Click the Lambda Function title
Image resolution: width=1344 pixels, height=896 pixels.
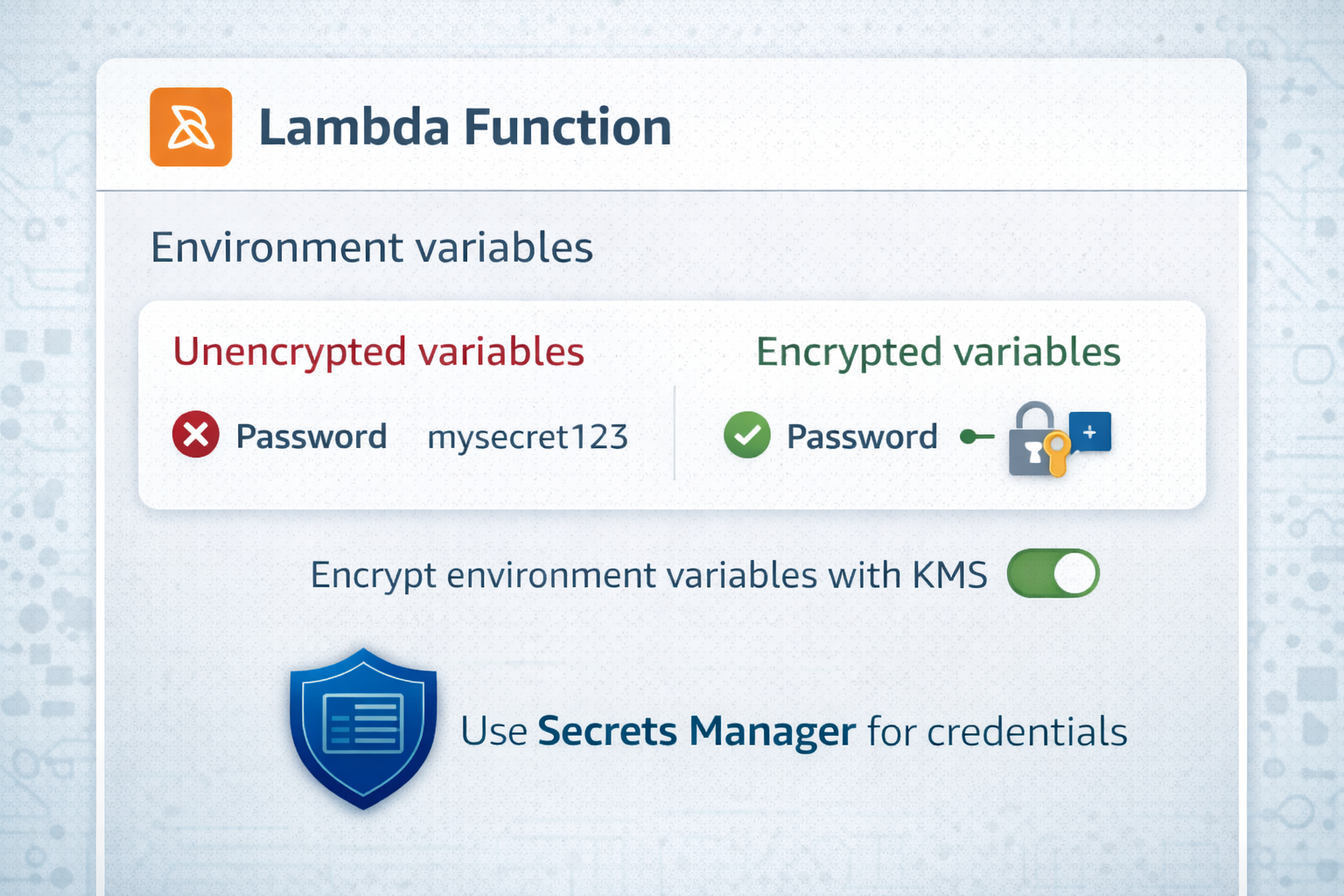[x=465, y=127]
